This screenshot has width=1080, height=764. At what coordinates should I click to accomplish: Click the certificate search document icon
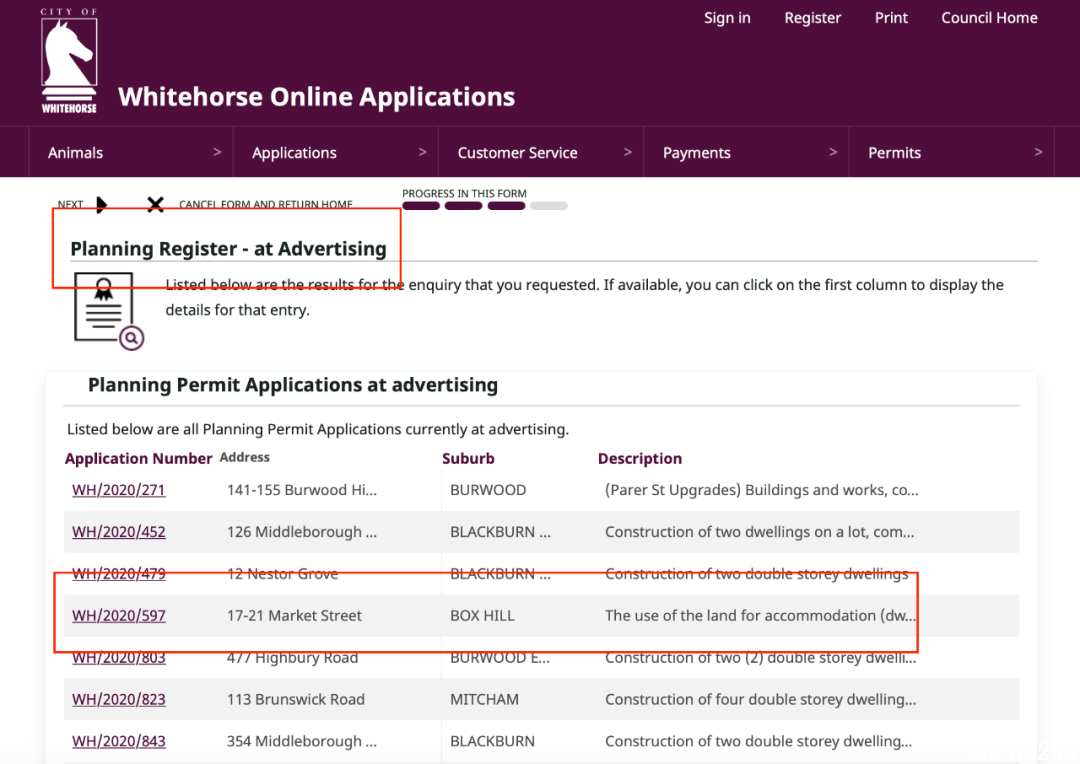pyautogui.click(x=108, y=311)
